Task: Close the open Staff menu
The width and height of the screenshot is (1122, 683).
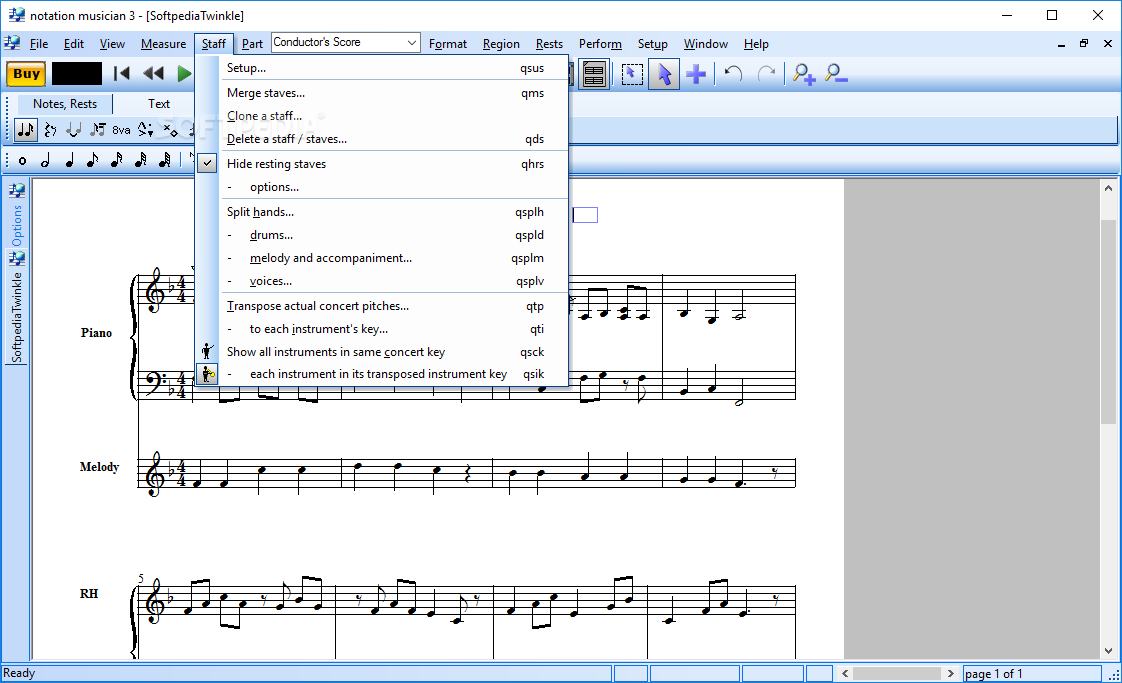Action: [x=213, y=44]
